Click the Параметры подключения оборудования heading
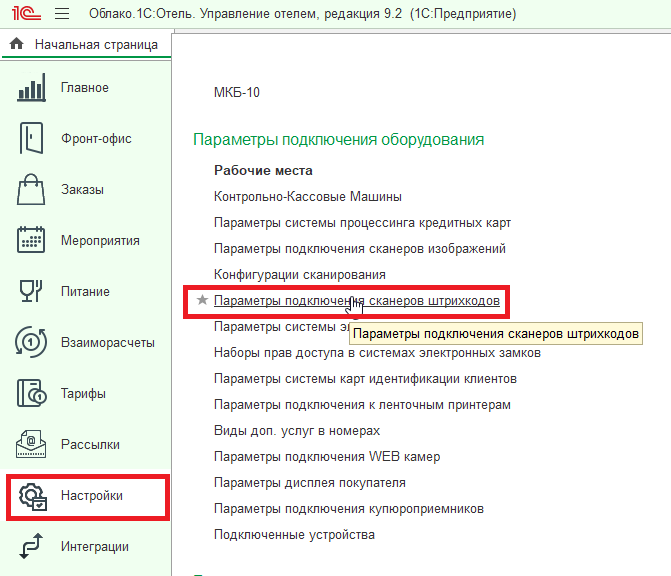Viewport: 671px width, 576px height. coord(338,140)
